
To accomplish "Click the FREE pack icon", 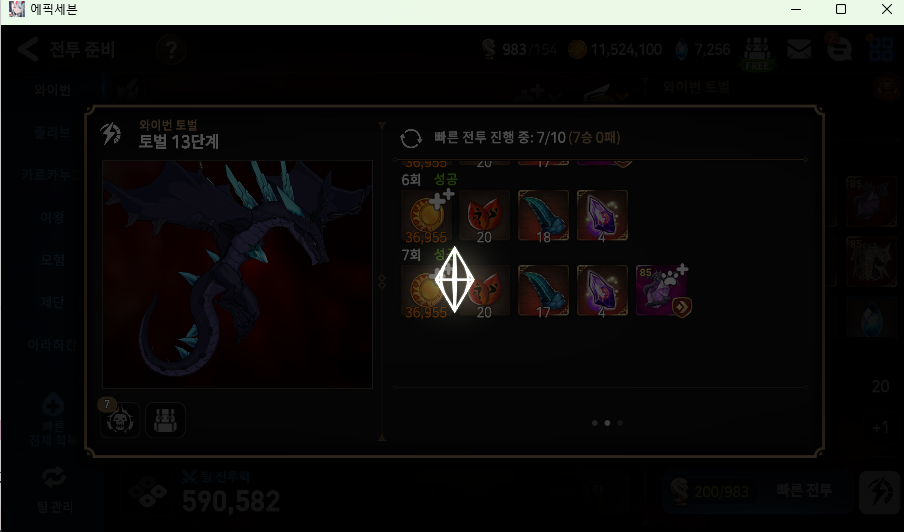I will coord(757,54).
